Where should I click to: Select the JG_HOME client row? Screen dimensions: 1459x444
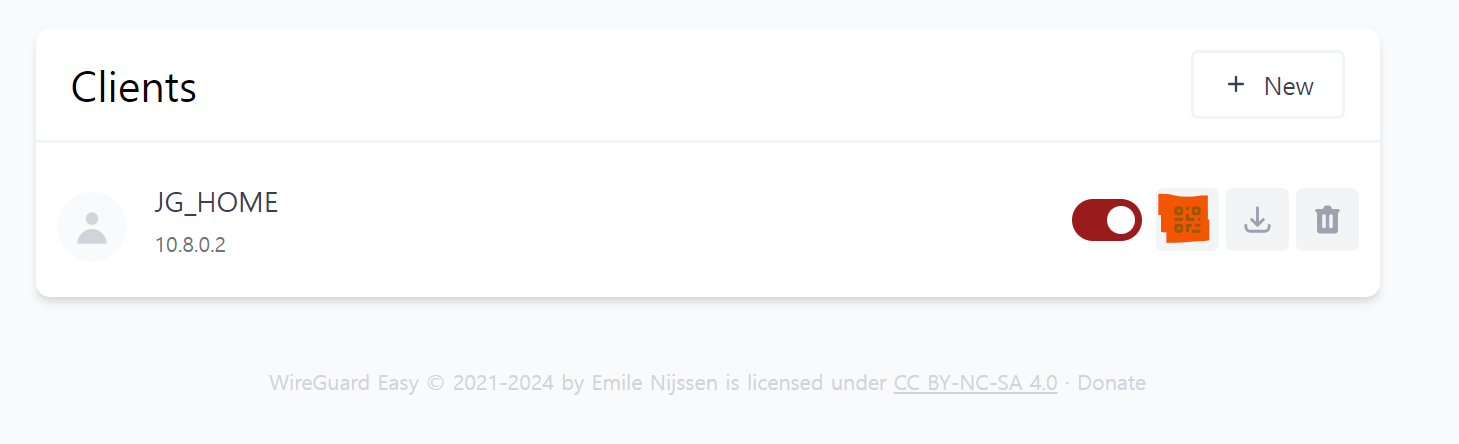pyautogui.click(x=708, y=220)
